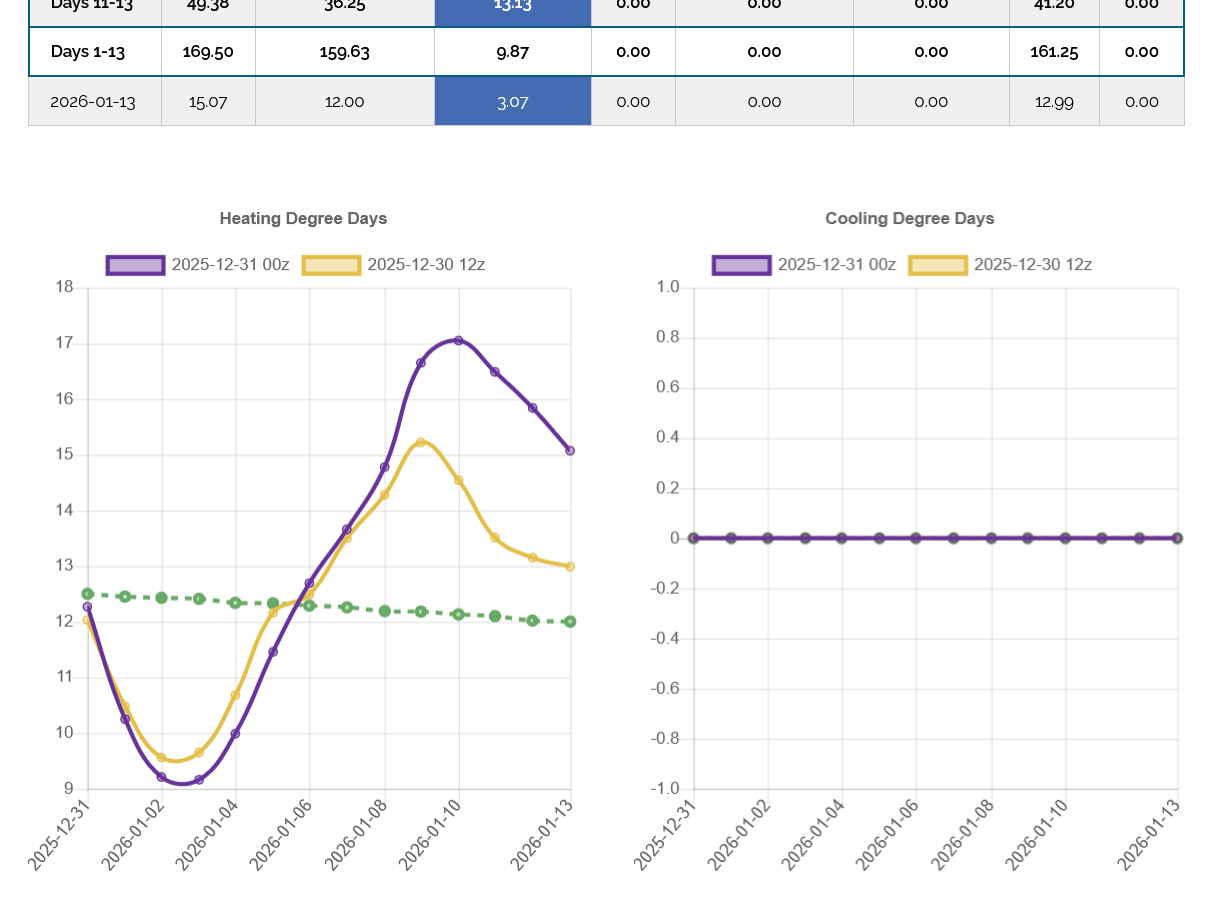The image size is (1213, 901).
Task: Select the 169.50 total cell
Action: 208,52
